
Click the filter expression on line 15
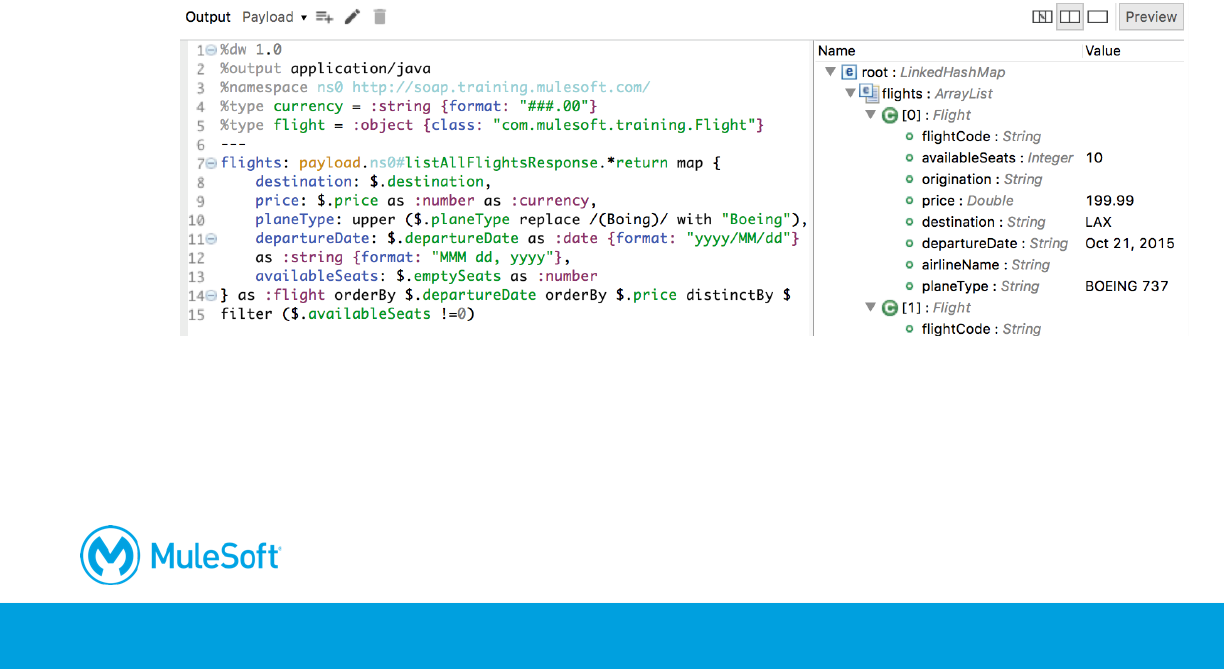348,314
